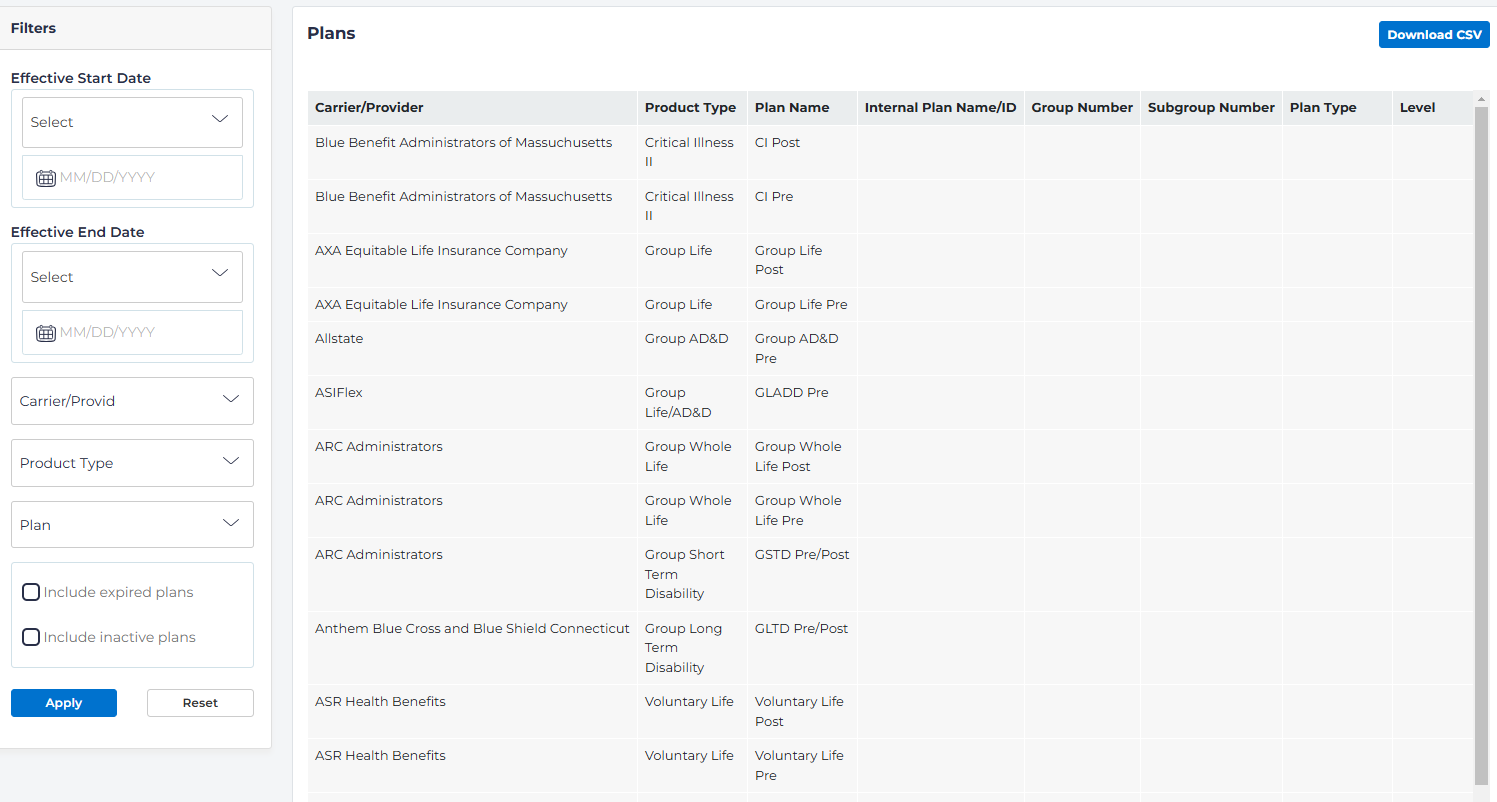Open Effective Start Date Select dropdown
Image resolution: width=1497 pixels, height=802 pixels.
tap(132, 122)
